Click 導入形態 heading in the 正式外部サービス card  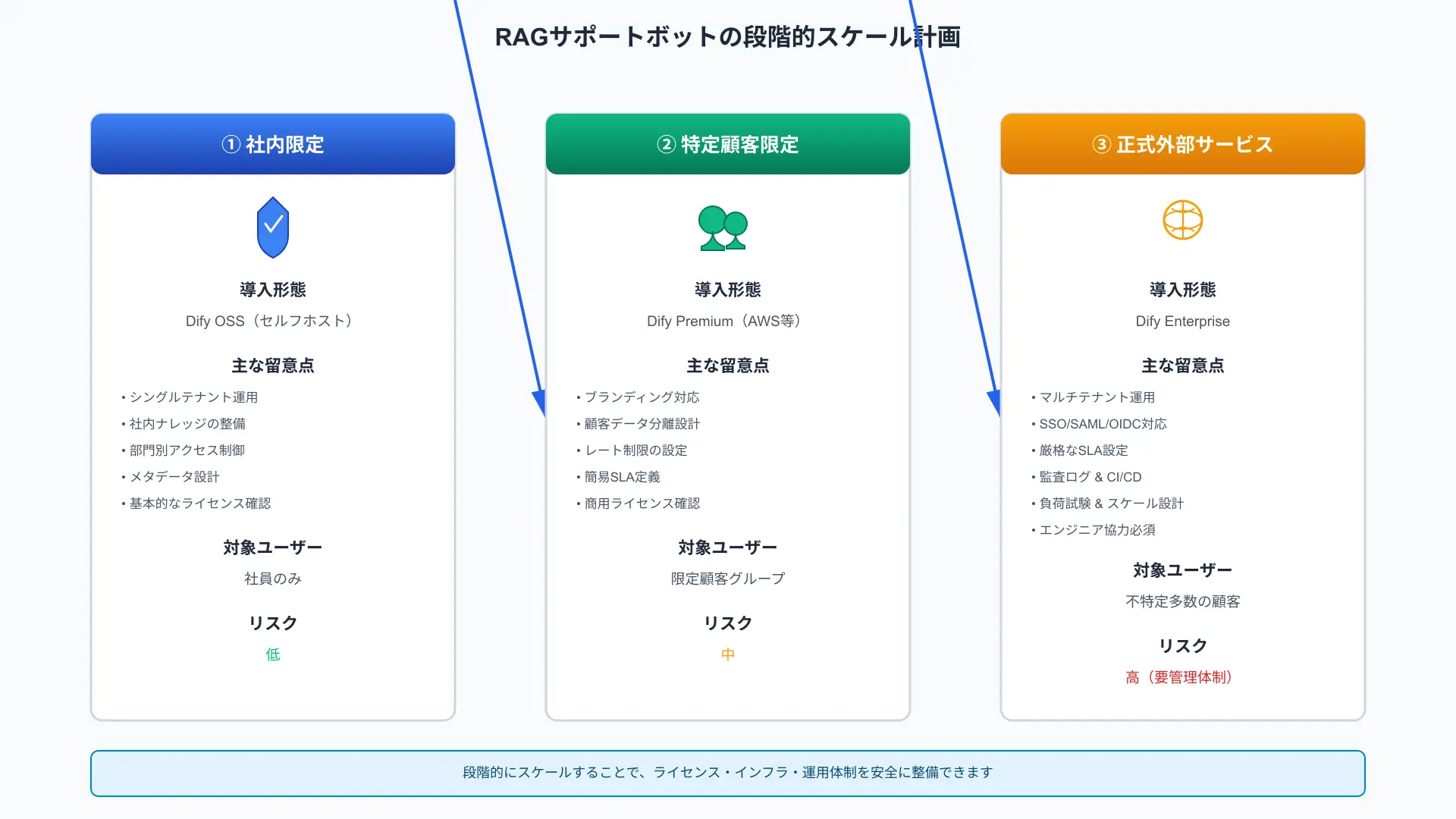[x=1183, y=290]
